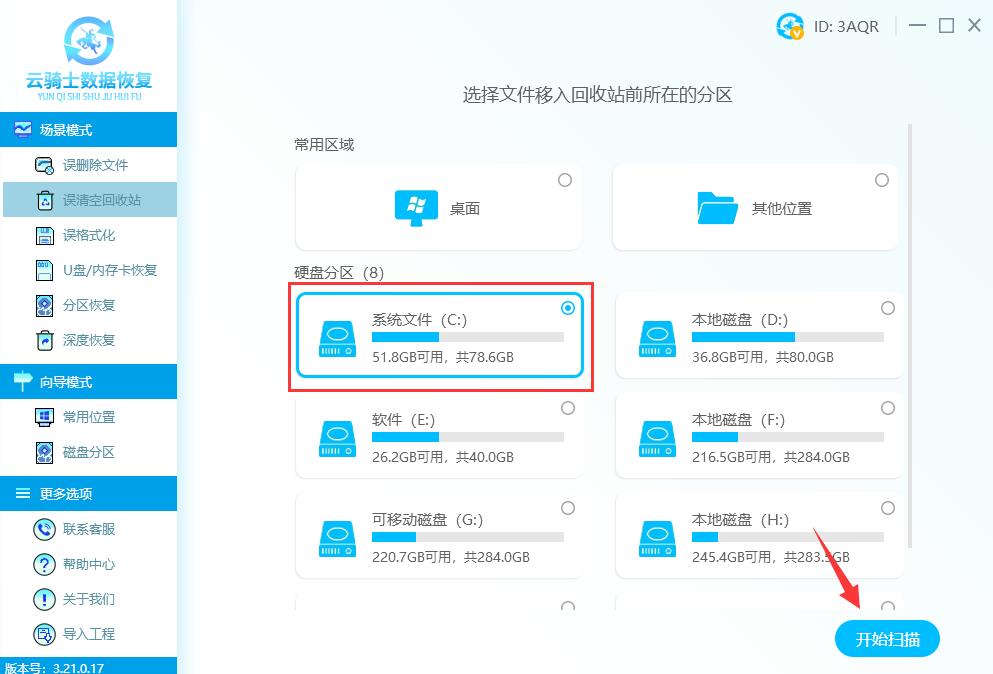Click the D: drive usage bar
Viewport: 993px width, 674px height.
788,337
